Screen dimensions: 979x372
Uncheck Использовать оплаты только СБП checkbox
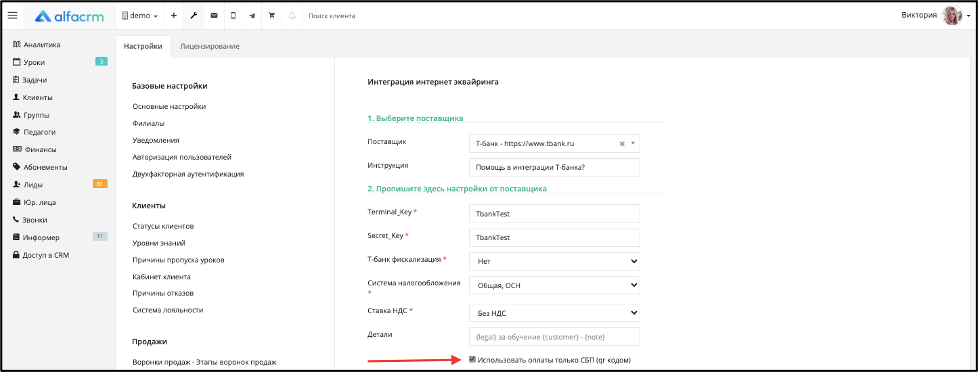472,360
